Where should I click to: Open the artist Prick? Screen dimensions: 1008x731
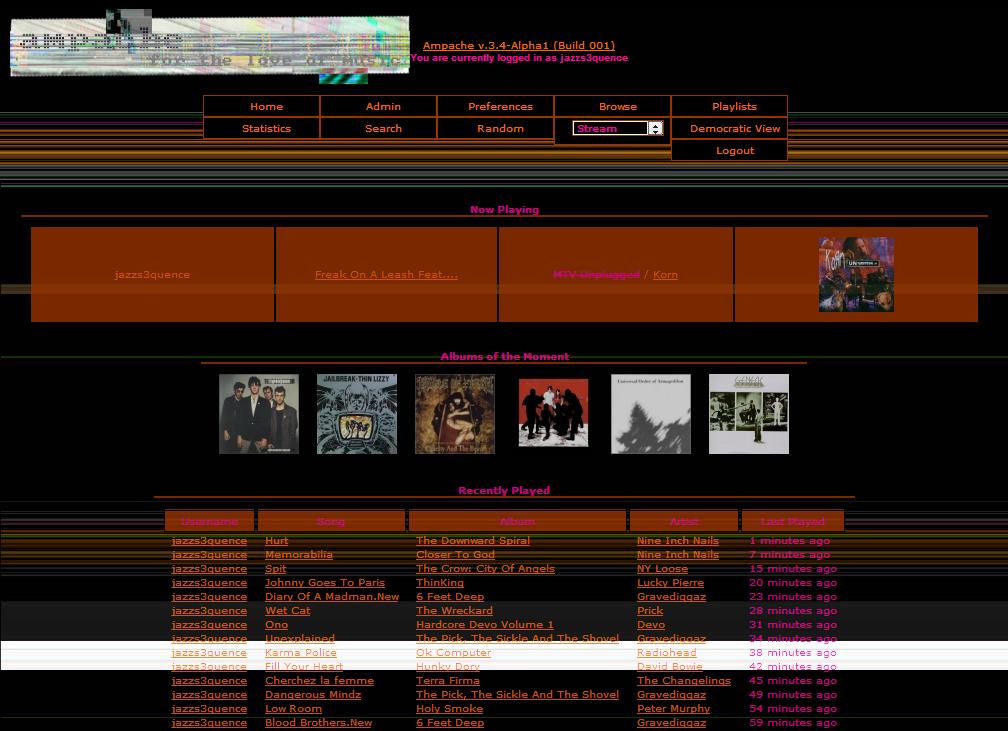[650, 611]
